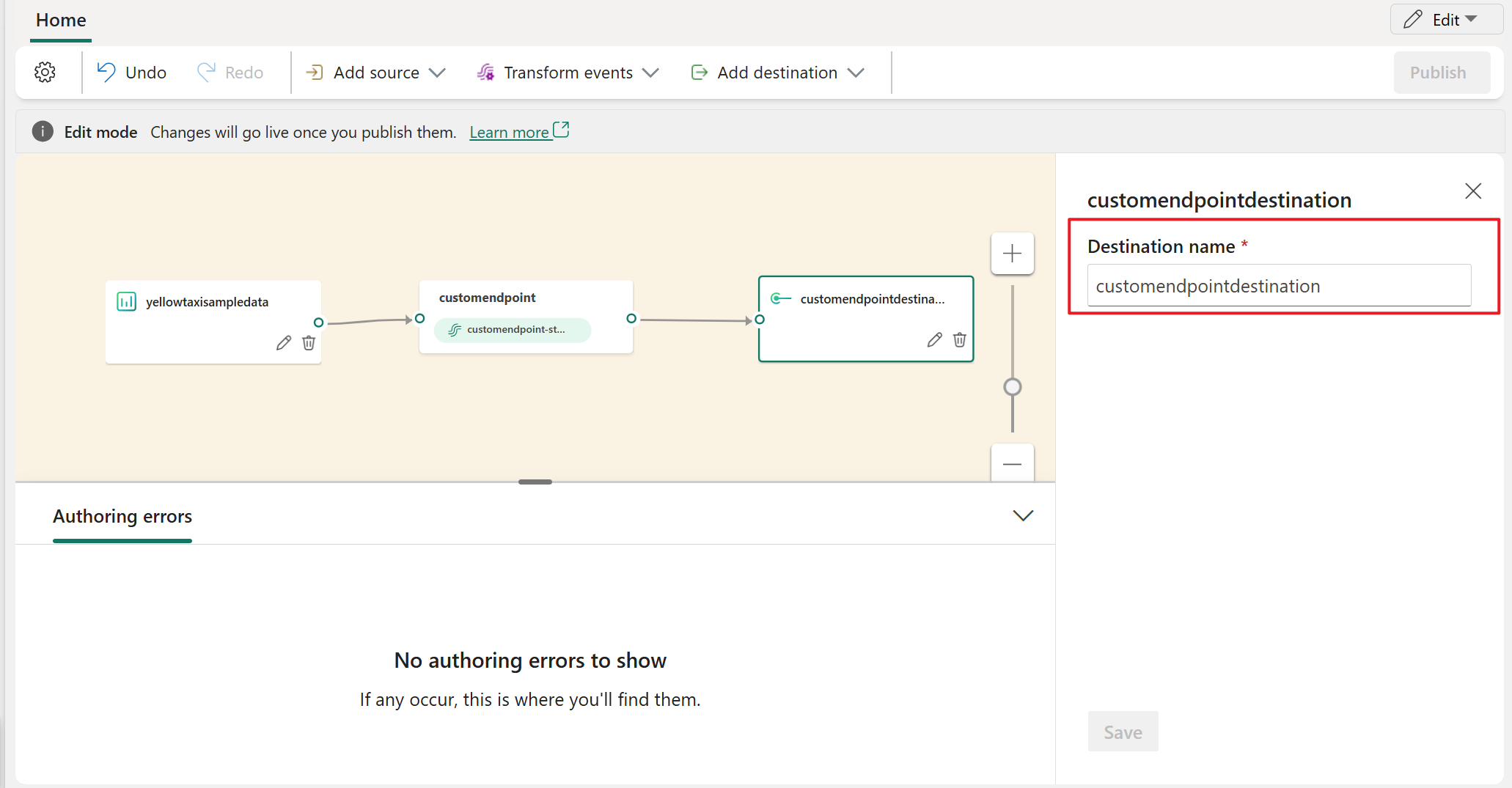This screenshot has width=1512, height=788.
Task: Click the edit pencil on yellowtaxisampledata node
Action: click(284, 343)
